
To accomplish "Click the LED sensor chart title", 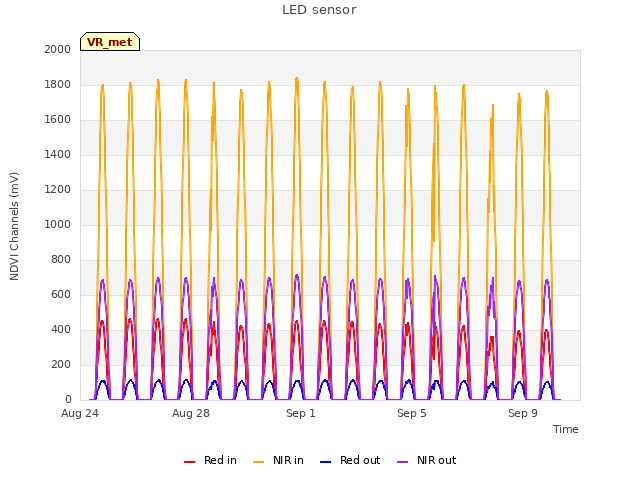I will click(319, 10).
